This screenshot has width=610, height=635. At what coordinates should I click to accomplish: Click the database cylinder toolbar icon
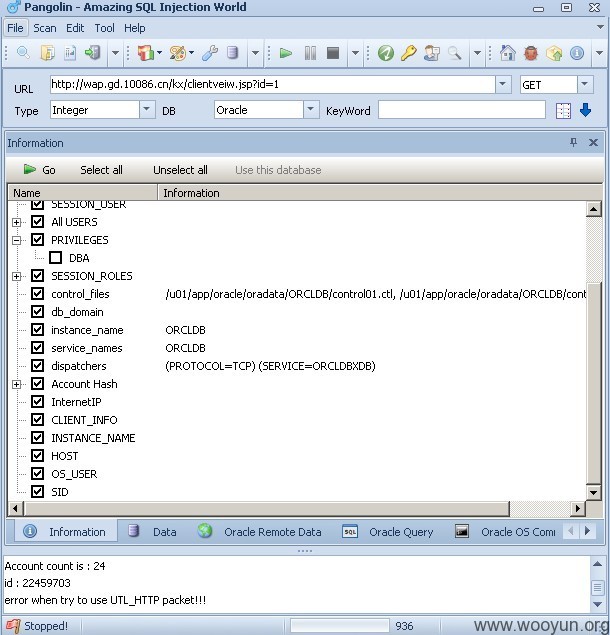[x=232, y=53]
